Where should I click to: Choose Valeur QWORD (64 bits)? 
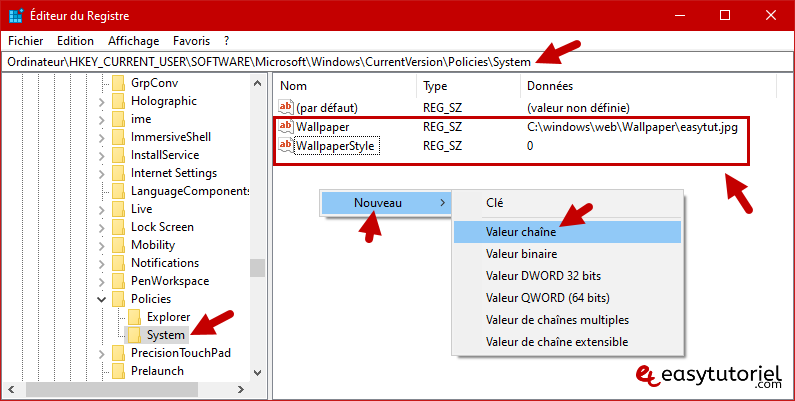click(567, 298)
